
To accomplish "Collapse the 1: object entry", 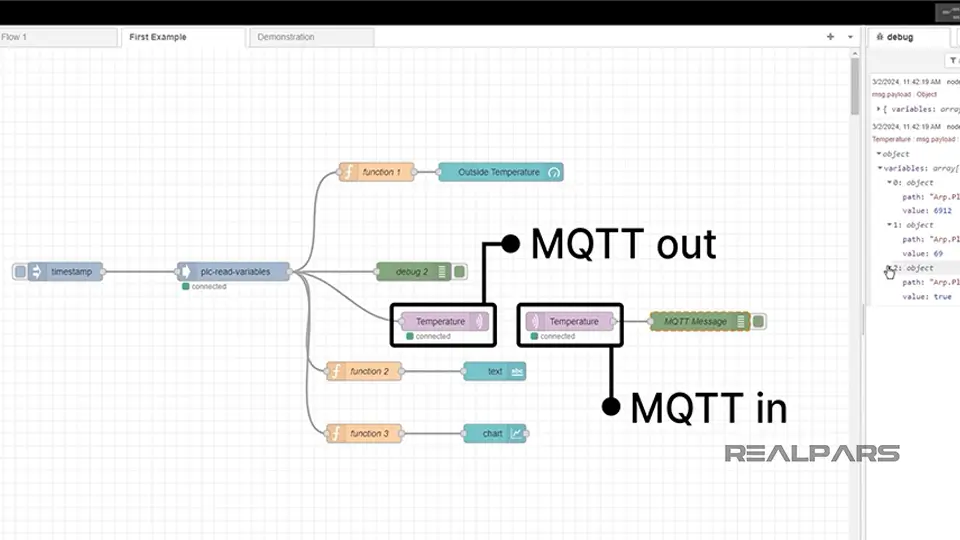I will click(890, 225).
